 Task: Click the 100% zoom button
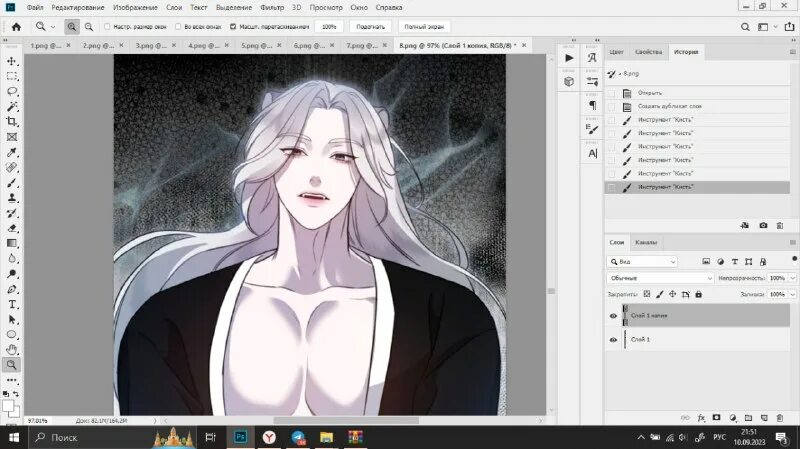(329, 27)
